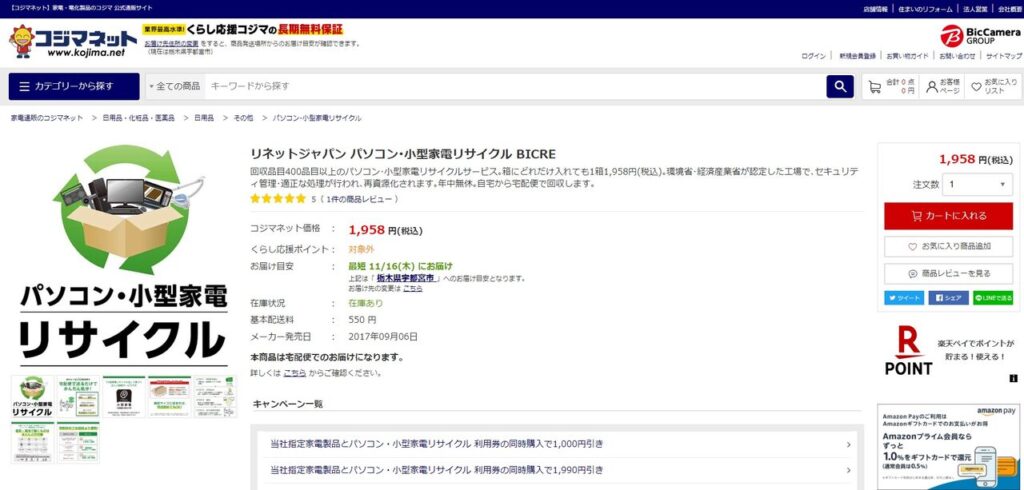
Task: Expand the 1,000円引き campaign row
Action: point(556,443)
